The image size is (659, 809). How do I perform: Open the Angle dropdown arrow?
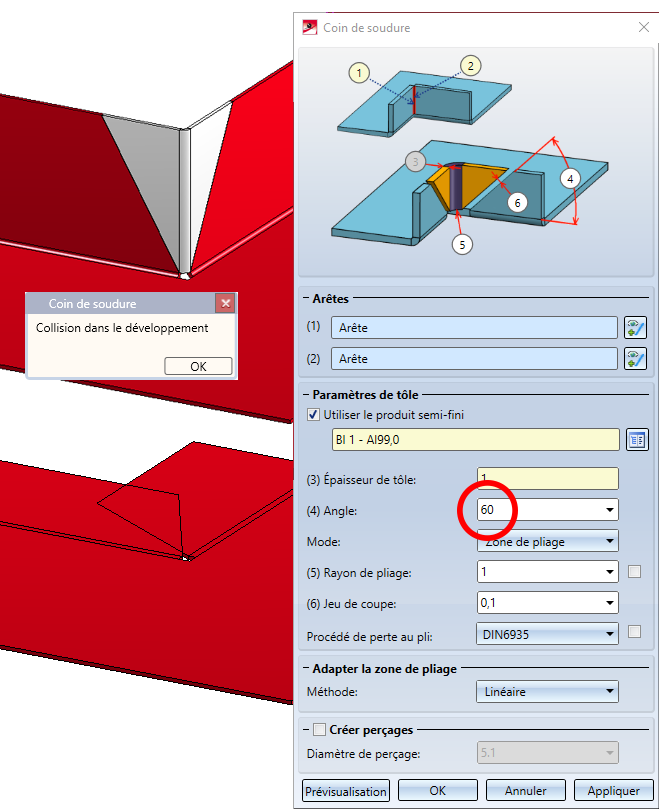point(609,510)
